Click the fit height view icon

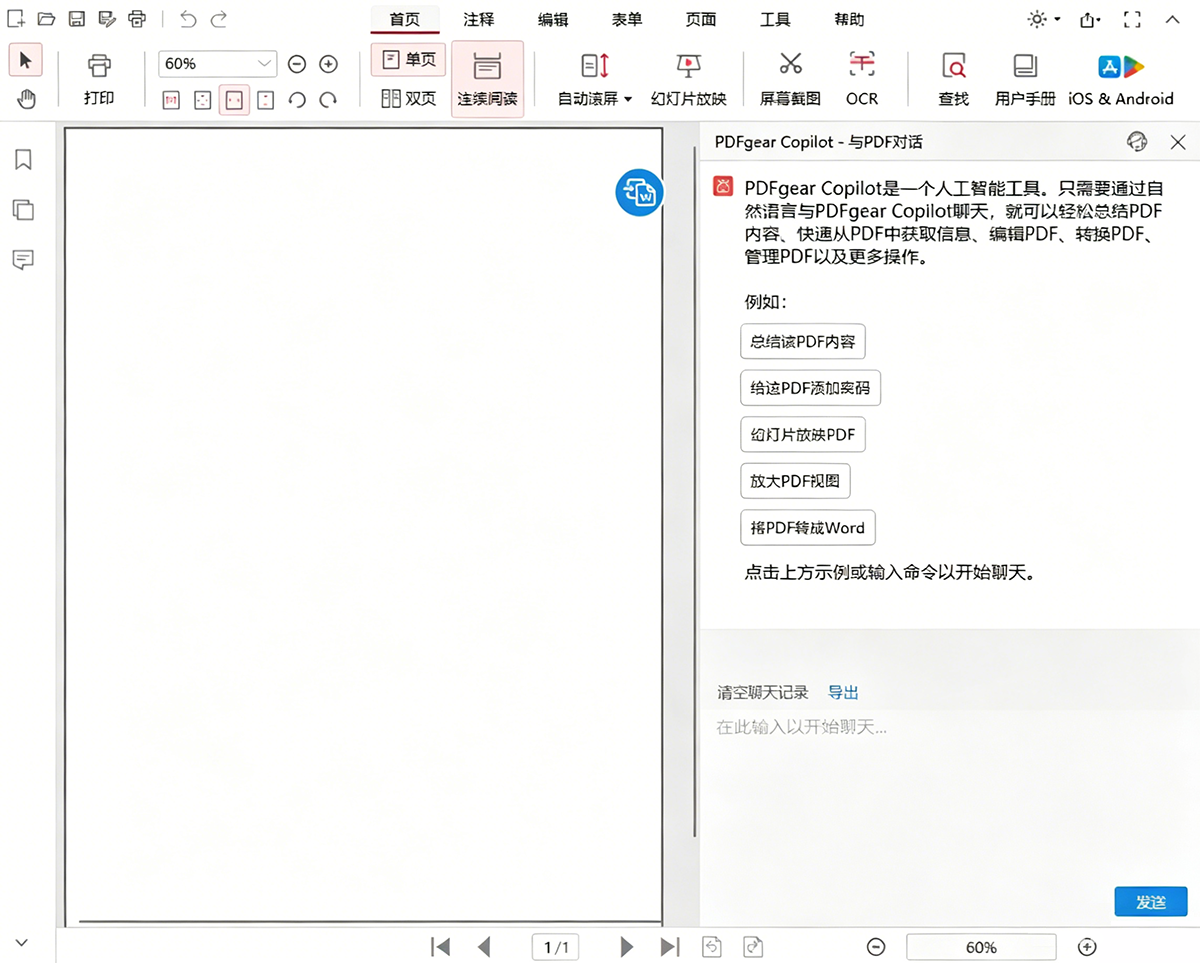pyautogui.click(x=265, y=100)
